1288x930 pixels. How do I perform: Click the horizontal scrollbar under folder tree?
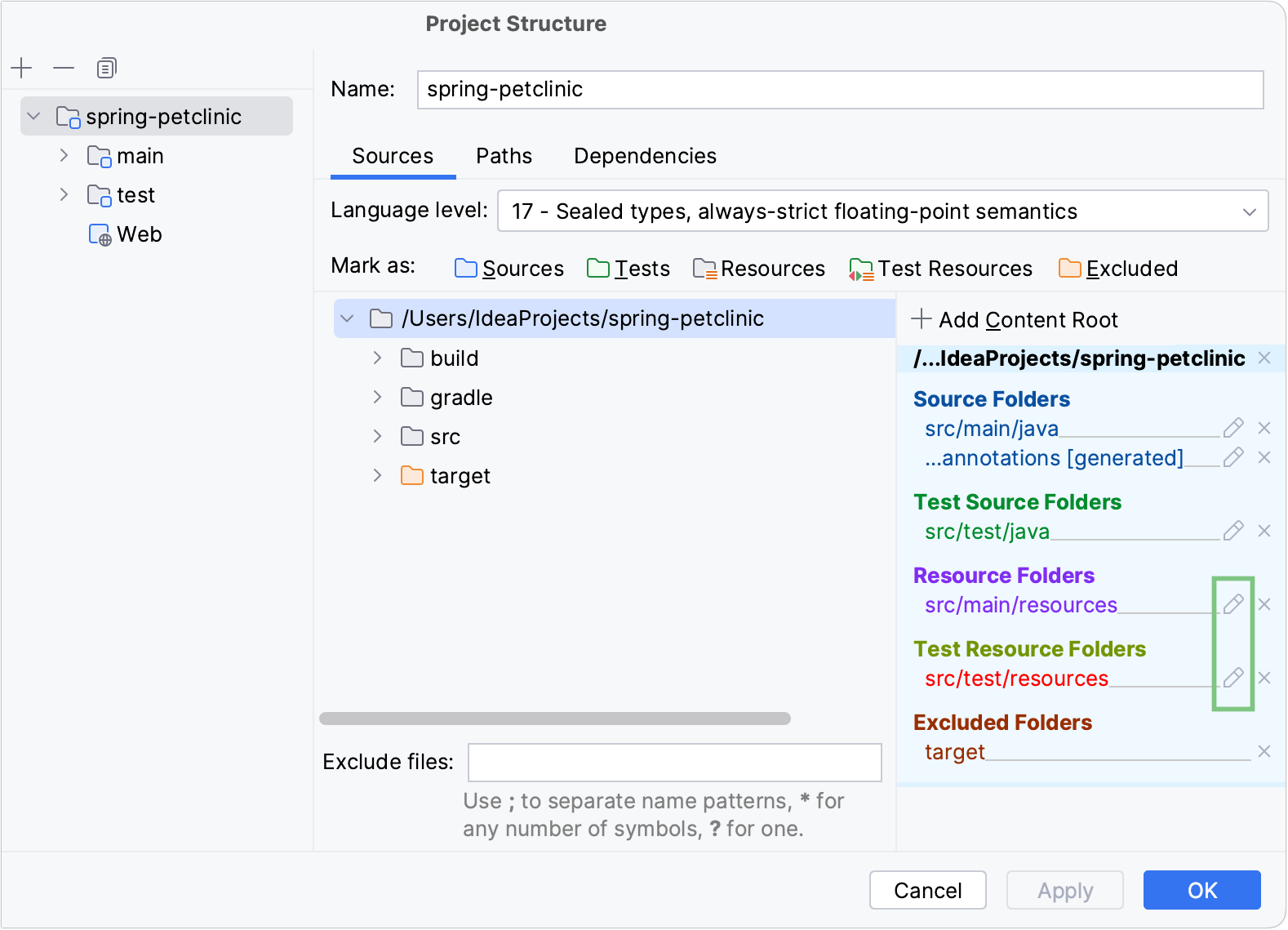(x=555, y=719)
